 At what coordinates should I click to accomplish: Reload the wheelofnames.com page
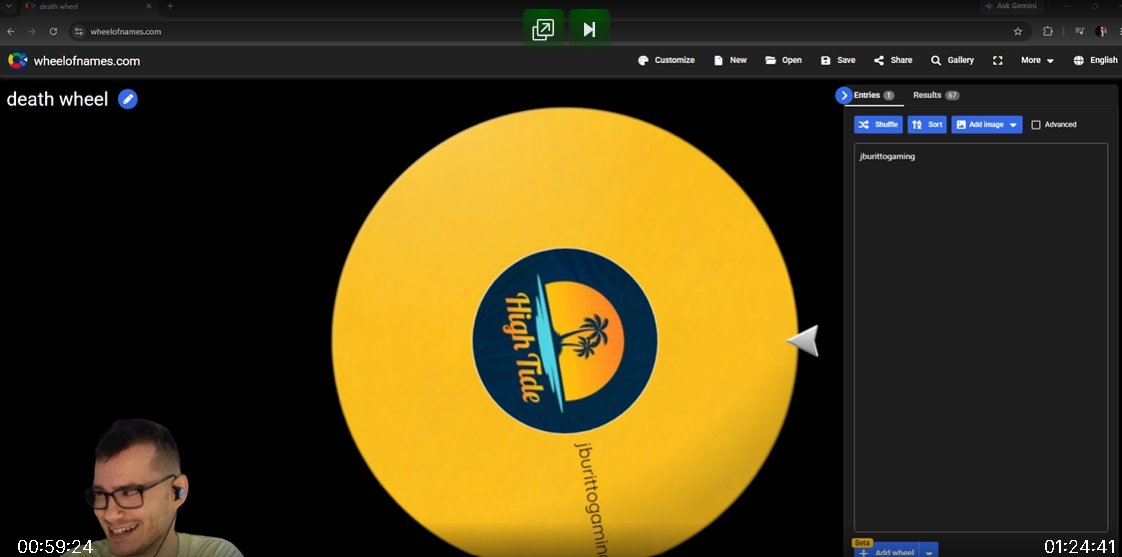[x=53, y=32]
